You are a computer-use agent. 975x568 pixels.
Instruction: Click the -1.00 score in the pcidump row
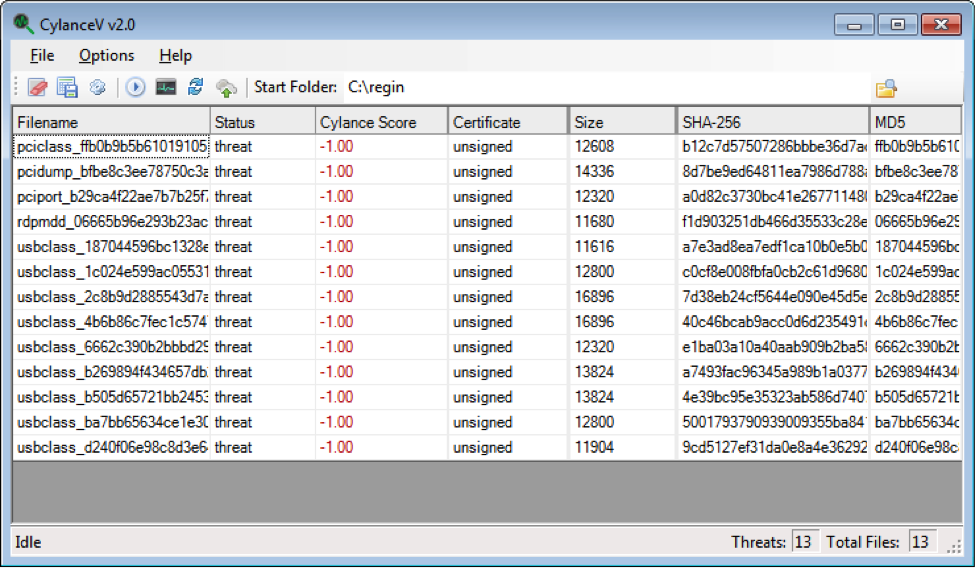point(336,172)
